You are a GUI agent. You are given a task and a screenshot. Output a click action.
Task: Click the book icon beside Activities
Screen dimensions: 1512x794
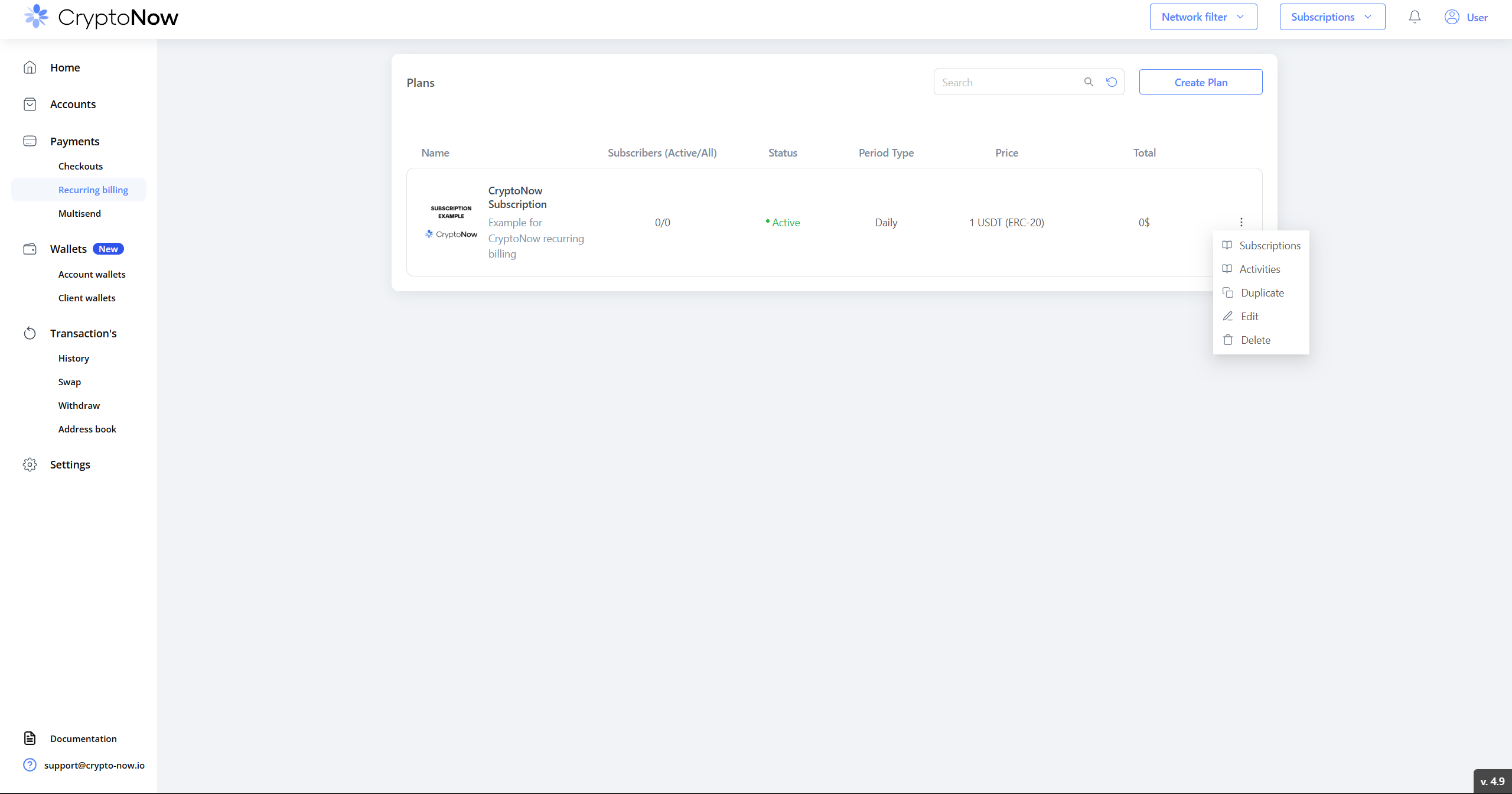point(1227,269)
